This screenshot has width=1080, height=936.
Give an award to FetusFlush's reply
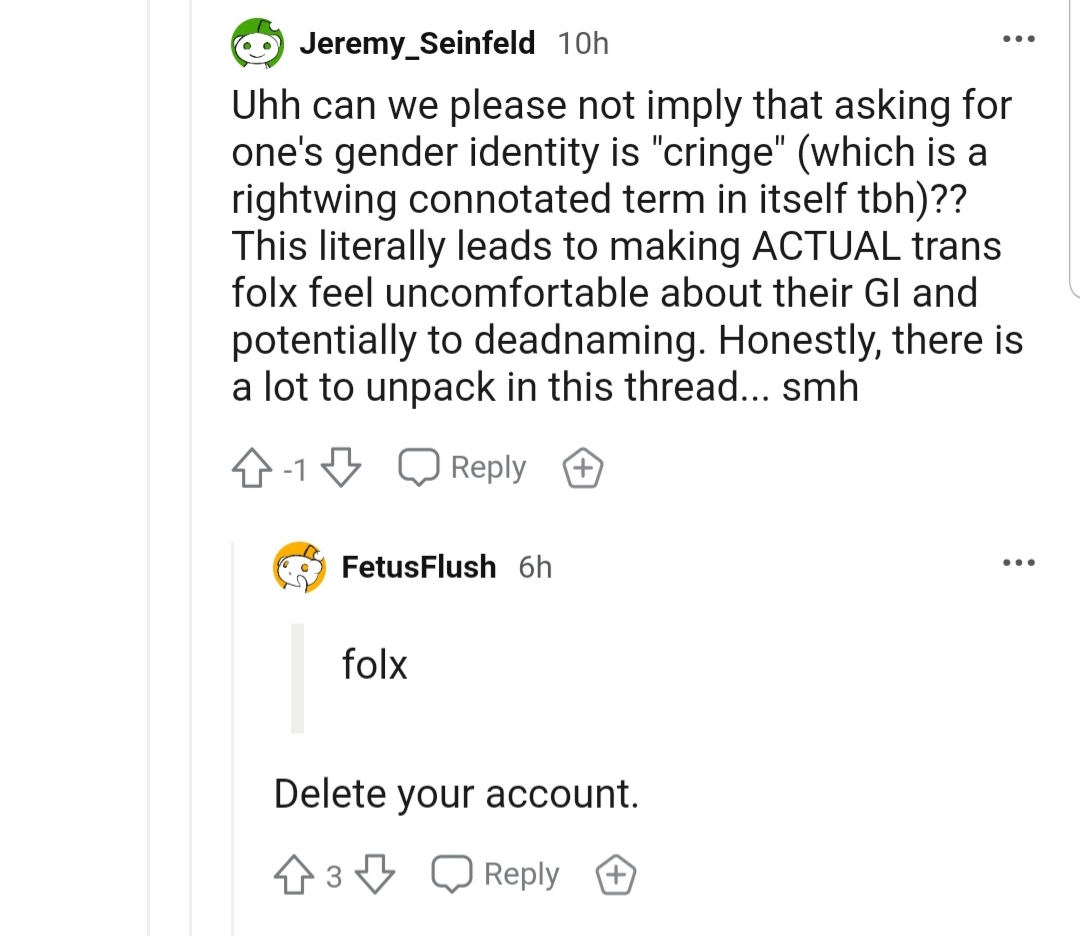[616, 875]
